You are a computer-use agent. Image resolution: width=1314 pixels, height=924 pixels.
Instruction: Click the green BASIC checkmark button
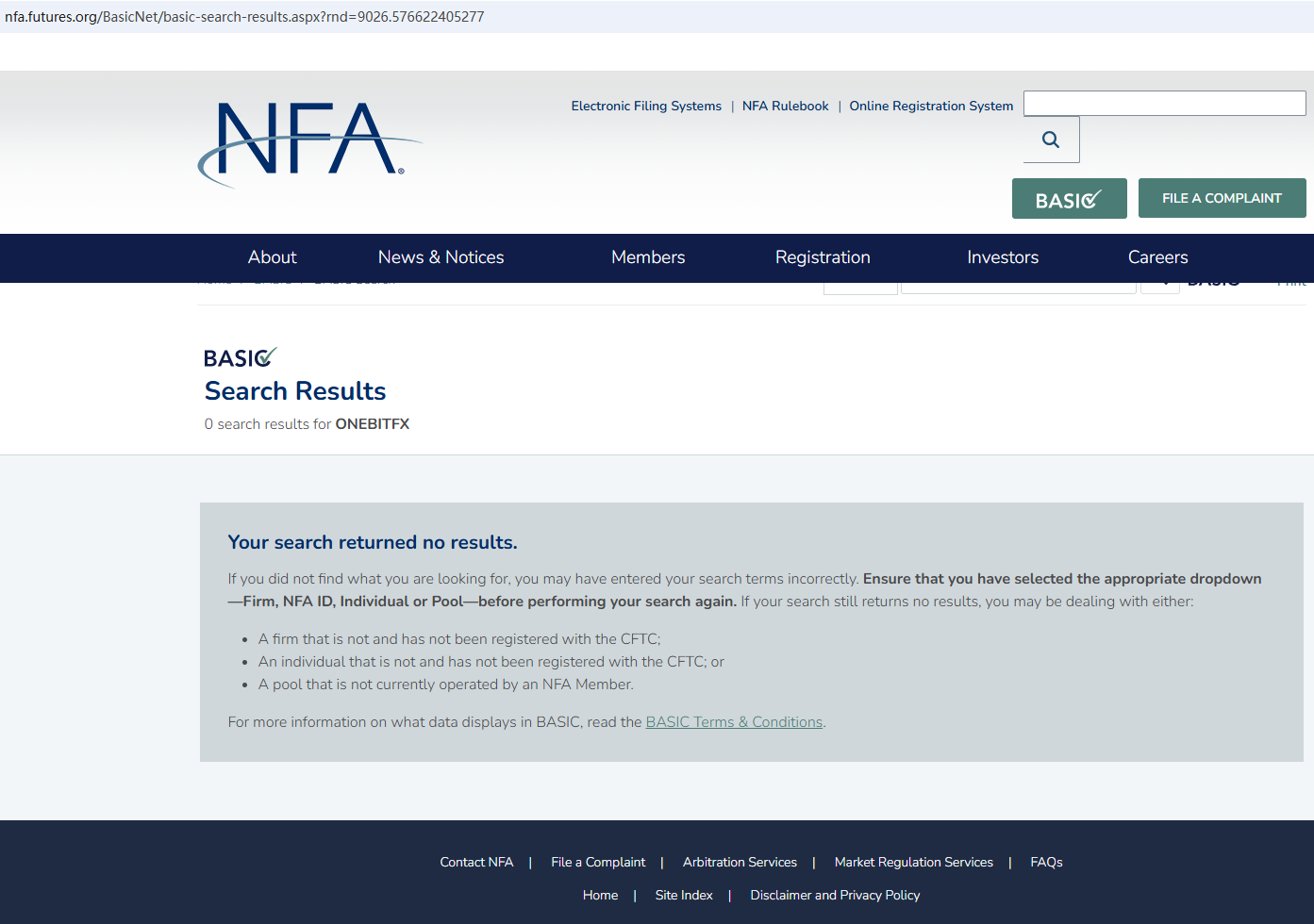(1069, 198)
